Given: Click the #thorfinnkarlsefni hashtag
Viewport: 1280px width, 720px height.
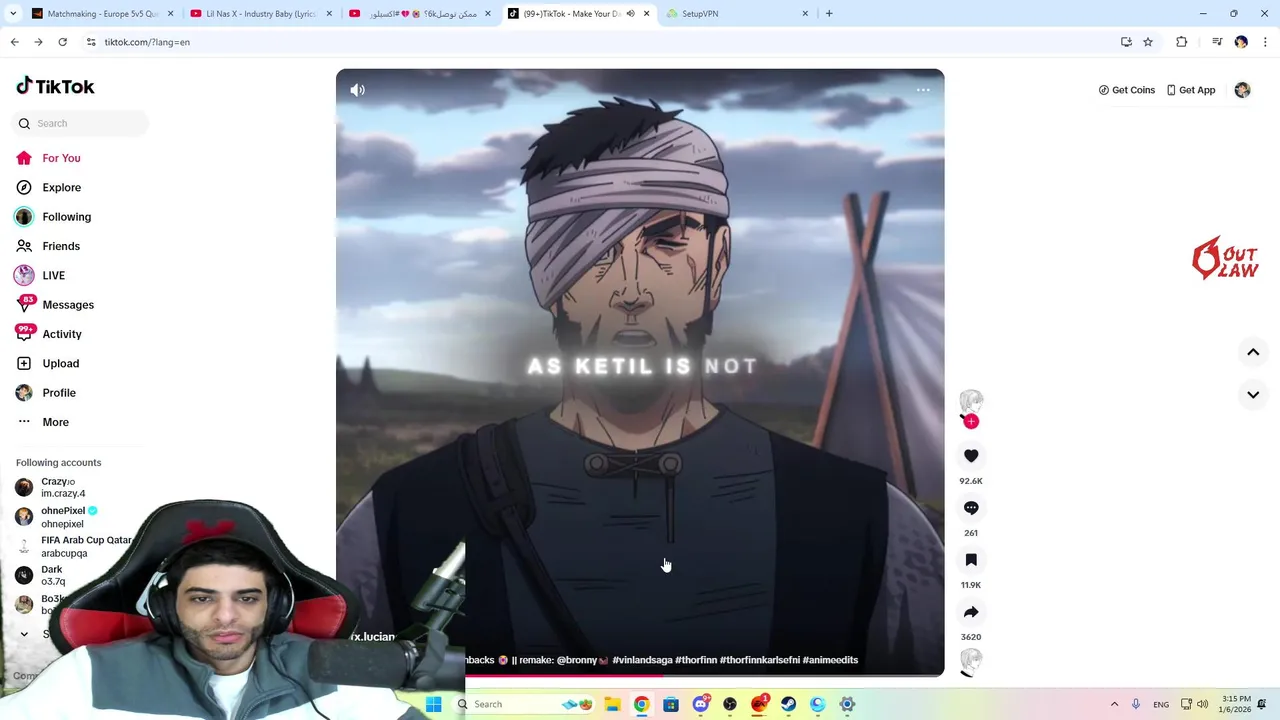Looking at the screenshot, I should (x=760, y=660).
